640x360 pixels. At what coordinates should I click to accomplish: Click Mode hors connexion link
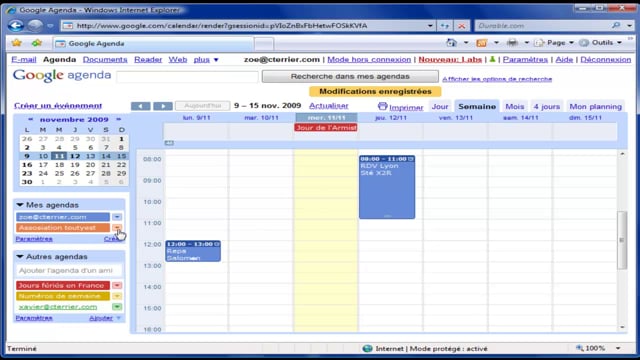pos(369,60)
